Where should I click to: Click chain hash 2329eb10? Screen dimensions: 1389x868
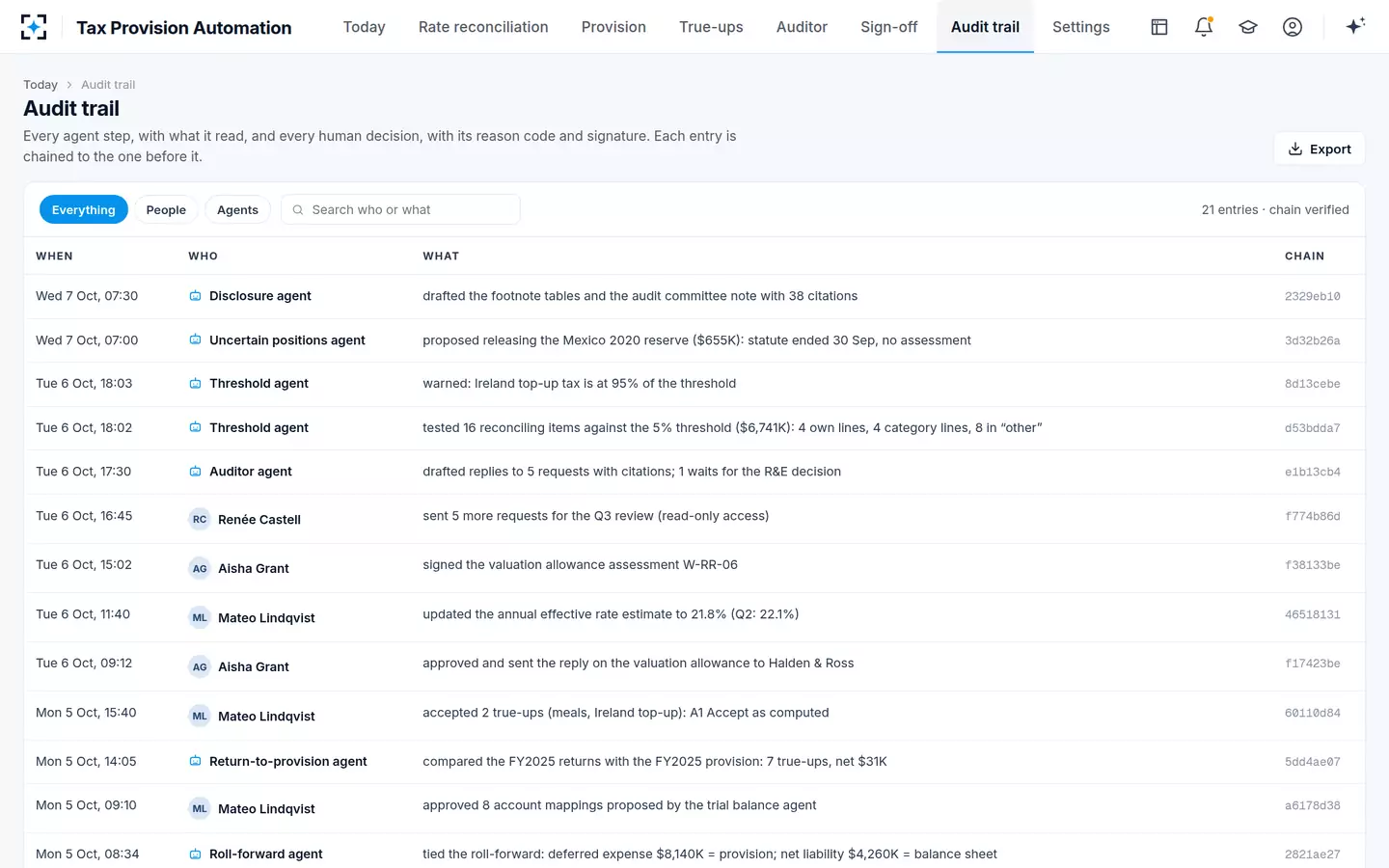tap(1312, 296)
